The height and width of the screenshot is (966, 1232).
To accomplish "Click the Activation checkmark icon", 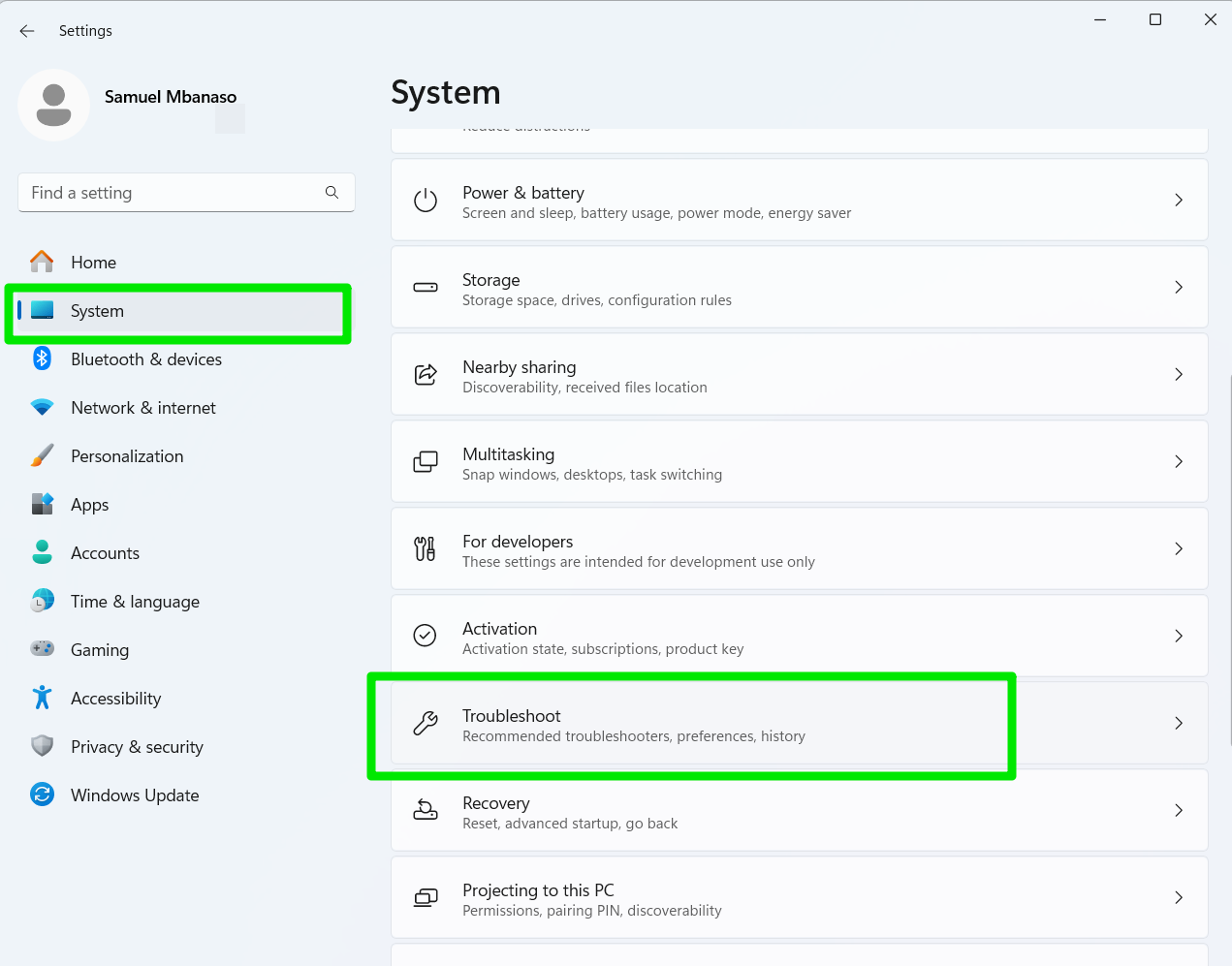I will click(x=425, y=636).
